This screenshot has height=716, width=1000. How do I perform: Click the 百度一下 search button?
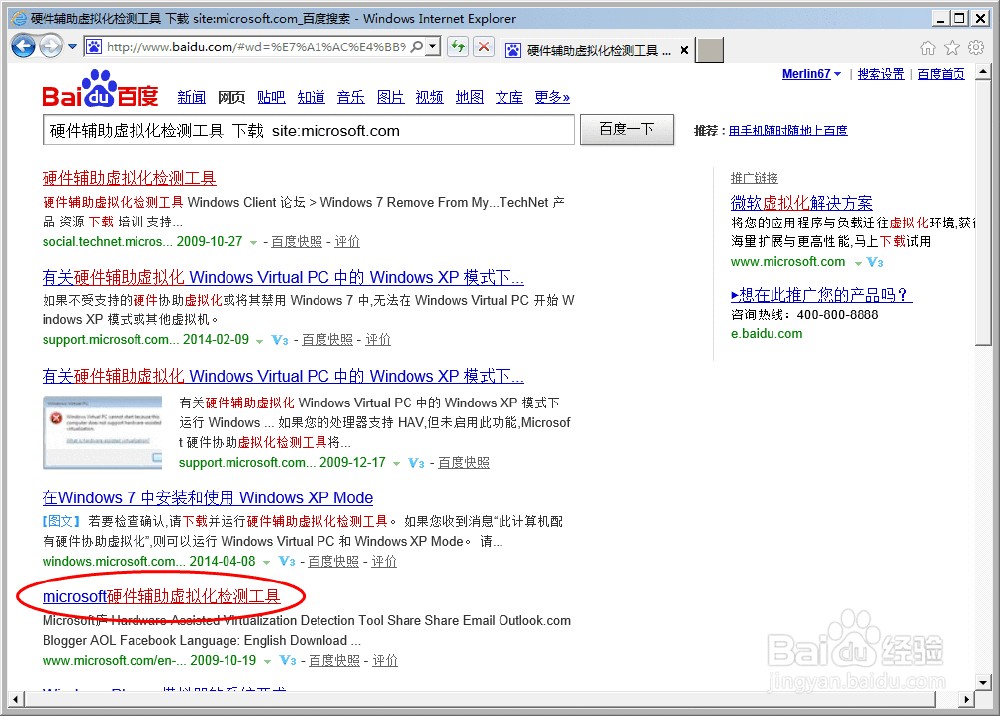pyautogui.click(x=626, y=129)
